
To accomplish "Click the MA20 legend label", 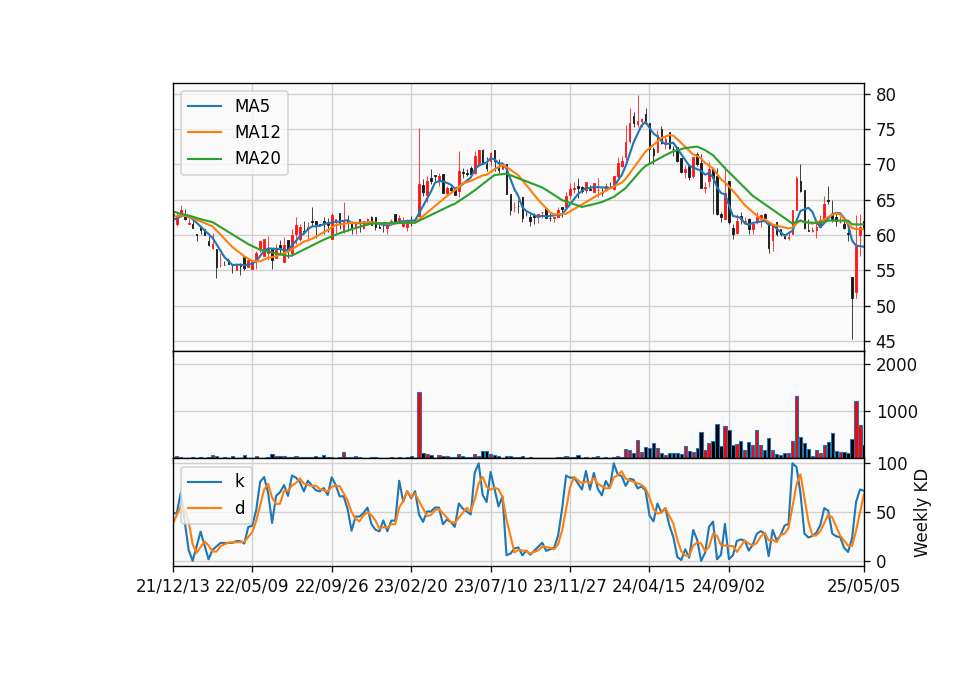I will click(257, 158).
